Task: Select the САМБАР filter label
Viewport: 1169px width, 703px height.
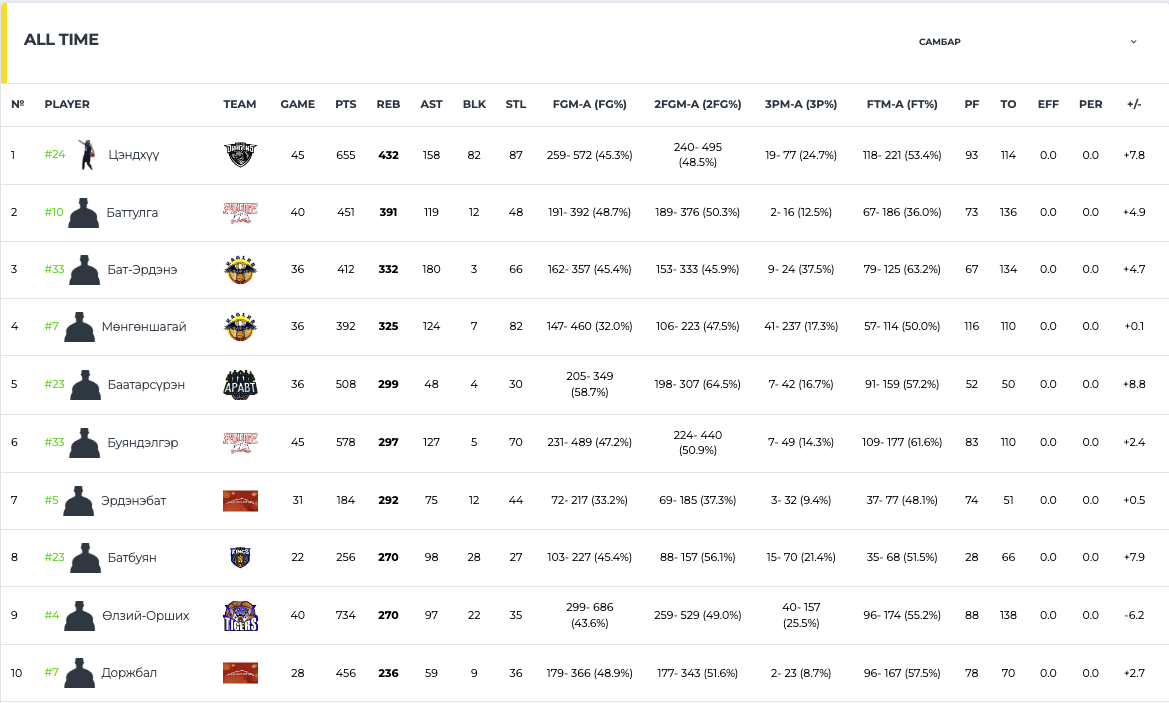Action: tap(939, 42)
